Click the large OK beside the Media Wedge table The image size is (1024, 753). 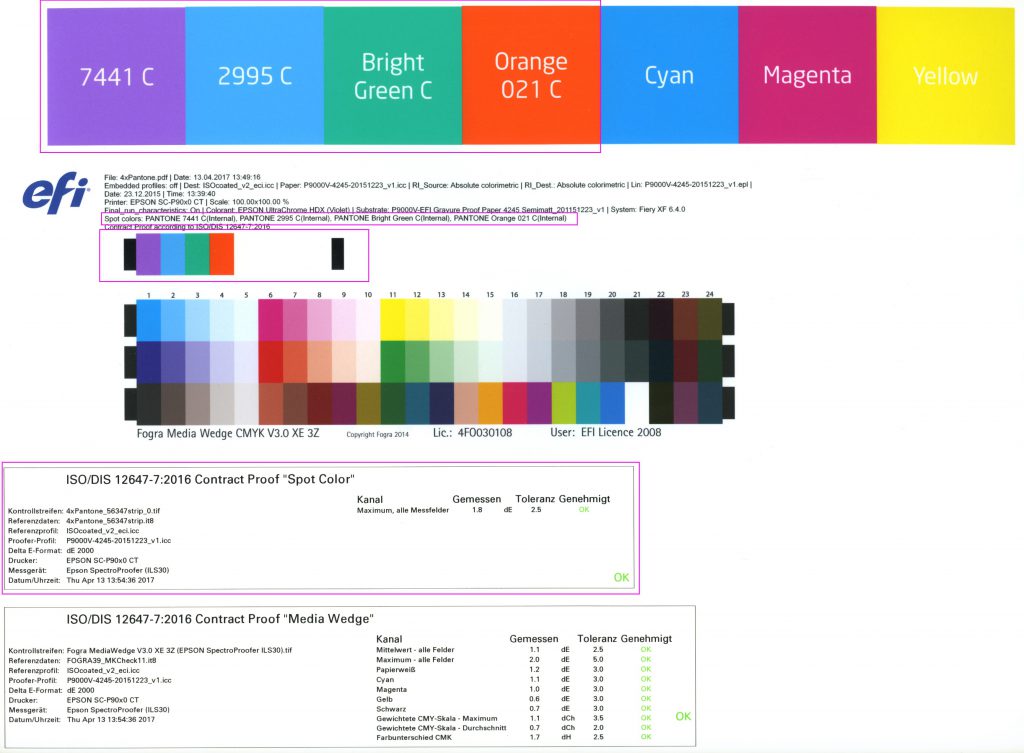683,716
